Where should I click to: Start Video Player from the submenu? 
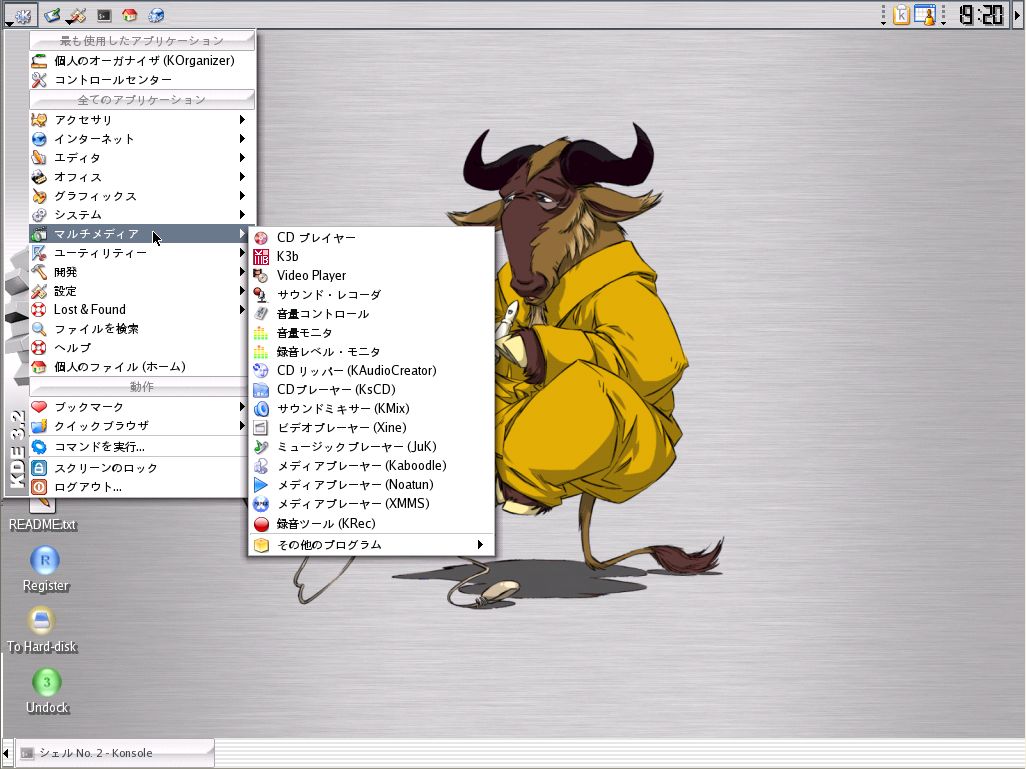[371, 276]
